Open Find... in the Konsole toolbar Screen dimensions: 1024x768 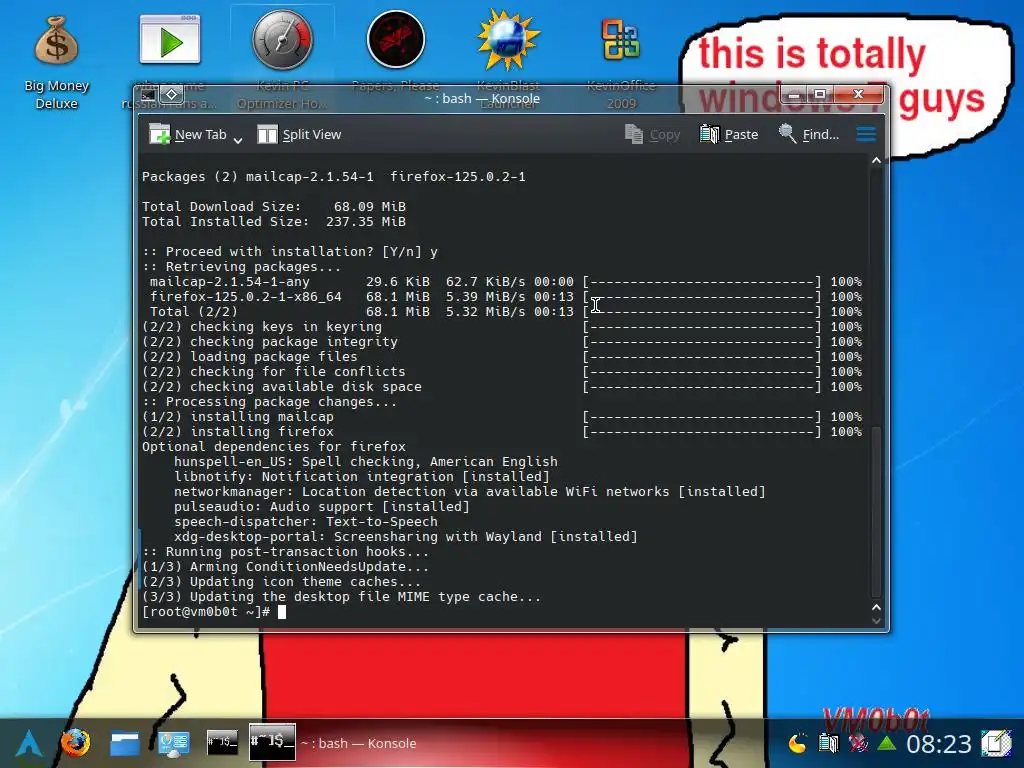808,135
